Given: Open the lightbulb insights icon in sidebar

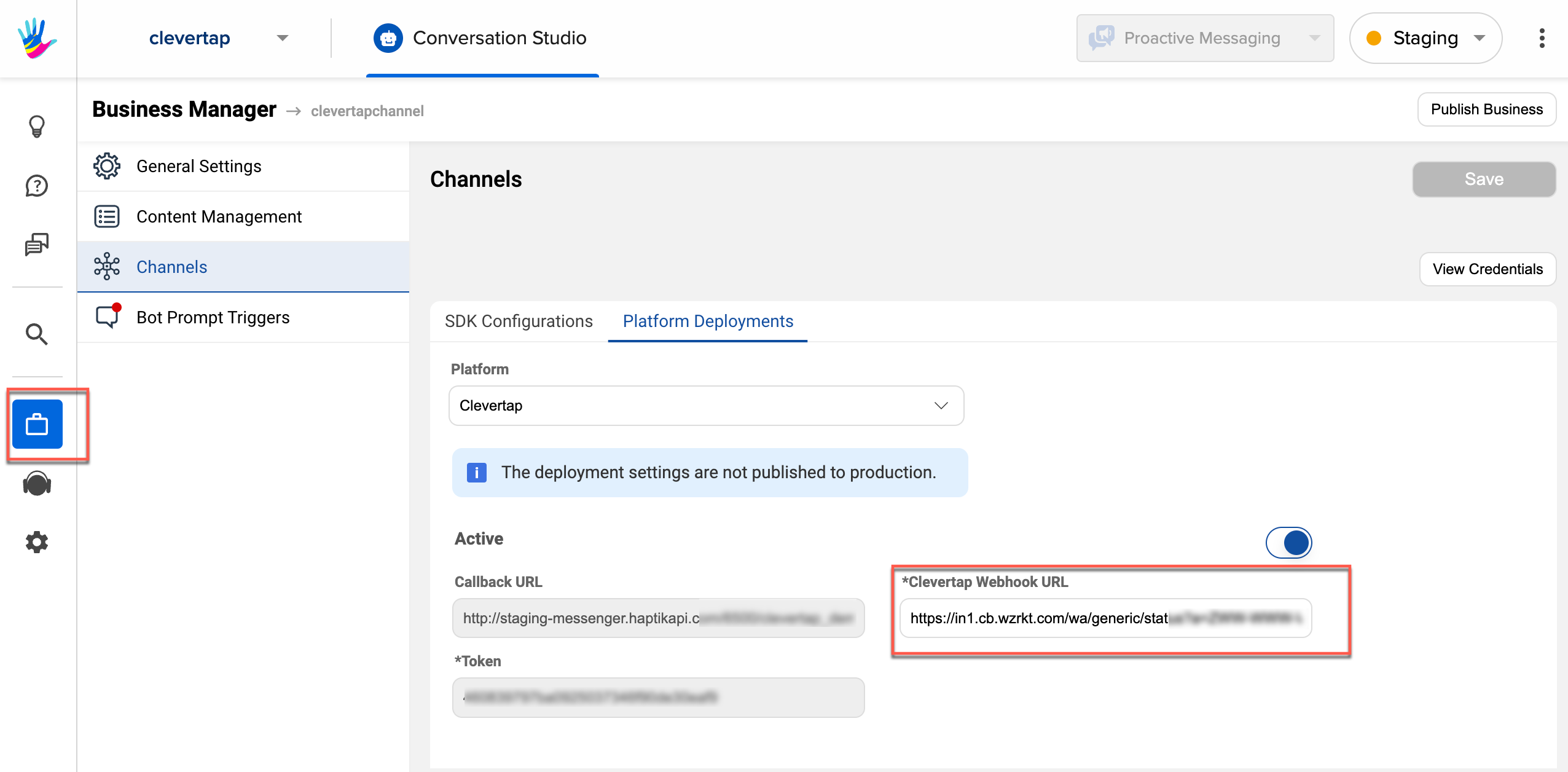Looking at the screenshot, I should [x=37, y=127].
